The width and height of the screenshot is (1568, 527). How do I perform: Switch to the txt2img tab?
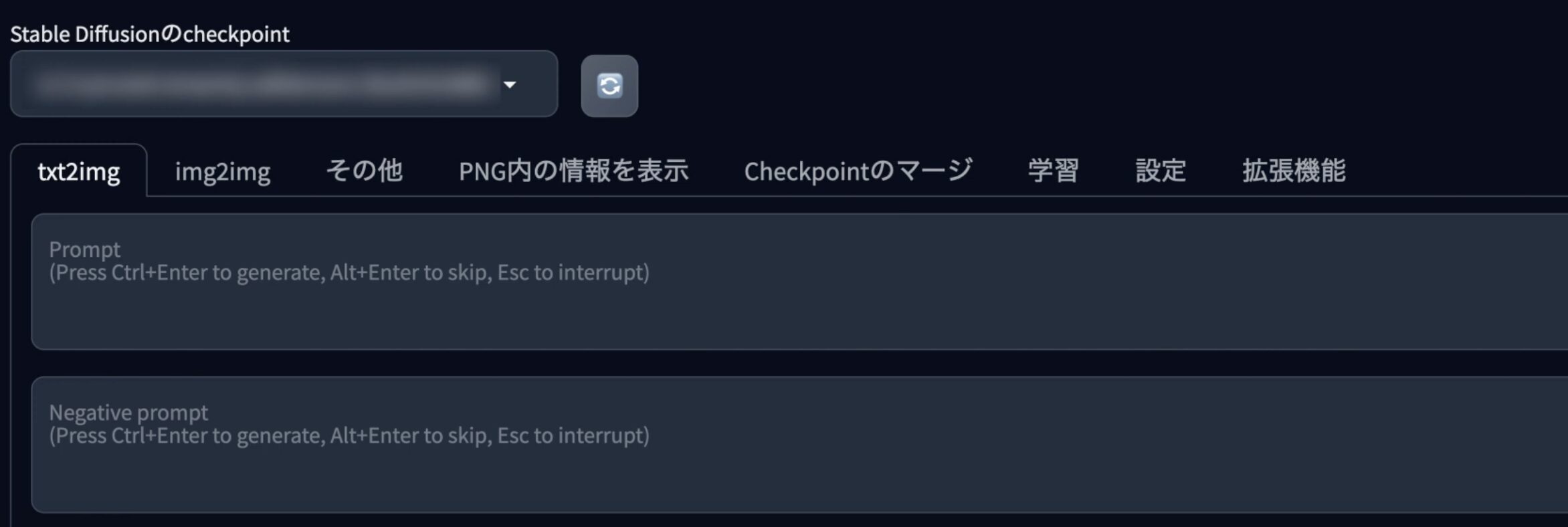(79, 171)
